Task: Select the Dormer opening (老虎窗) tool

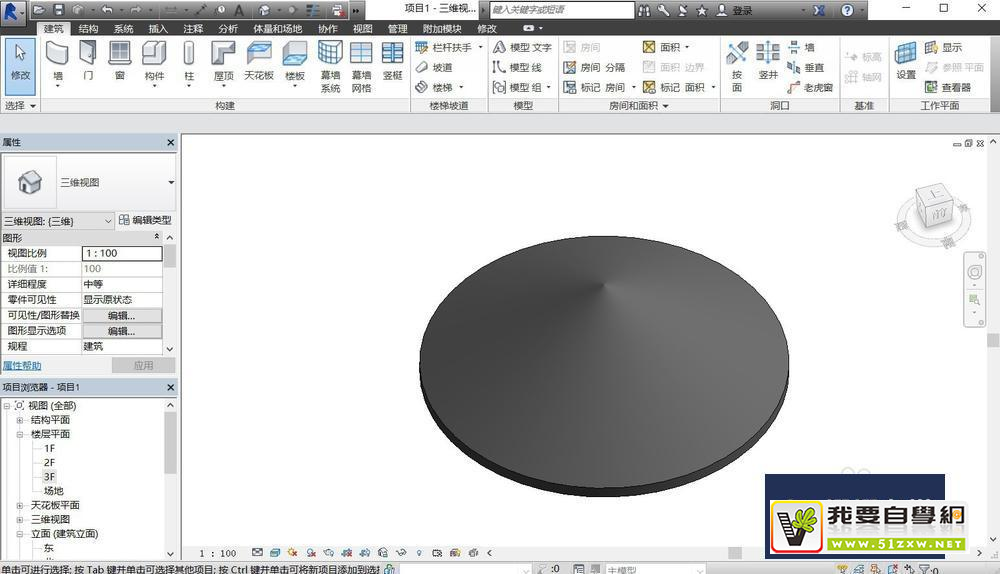Action: pyautogui.click(x=810, y=87)
